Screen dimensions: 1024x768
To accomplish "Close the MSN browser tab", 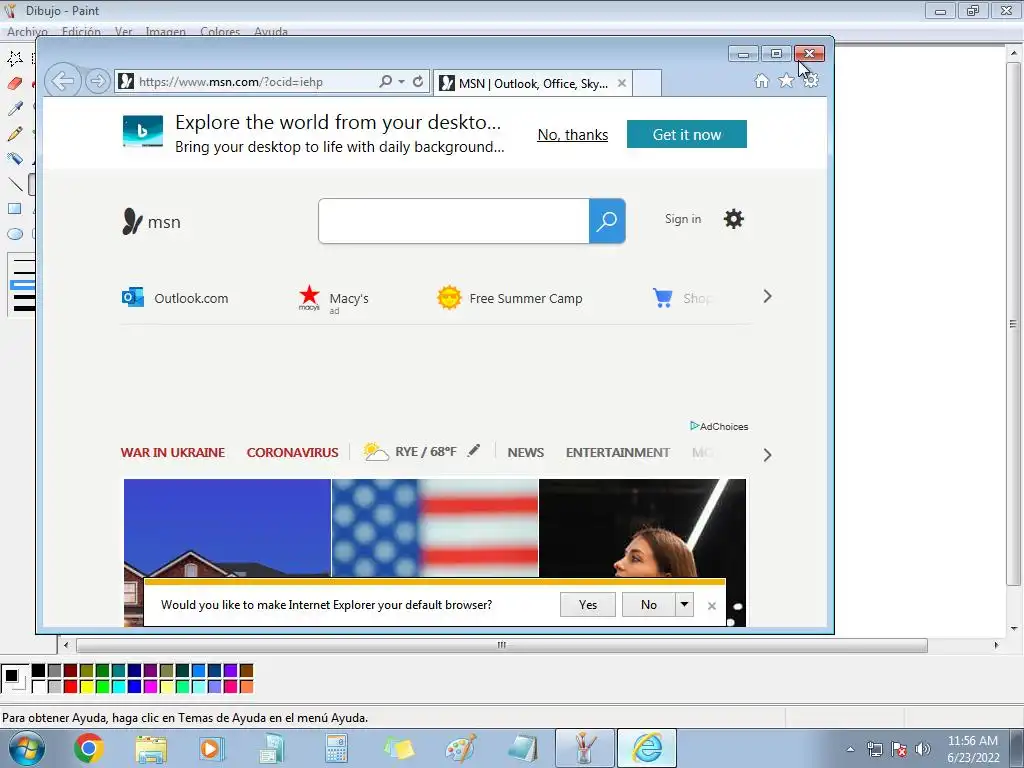I will [x=622, y=83].
